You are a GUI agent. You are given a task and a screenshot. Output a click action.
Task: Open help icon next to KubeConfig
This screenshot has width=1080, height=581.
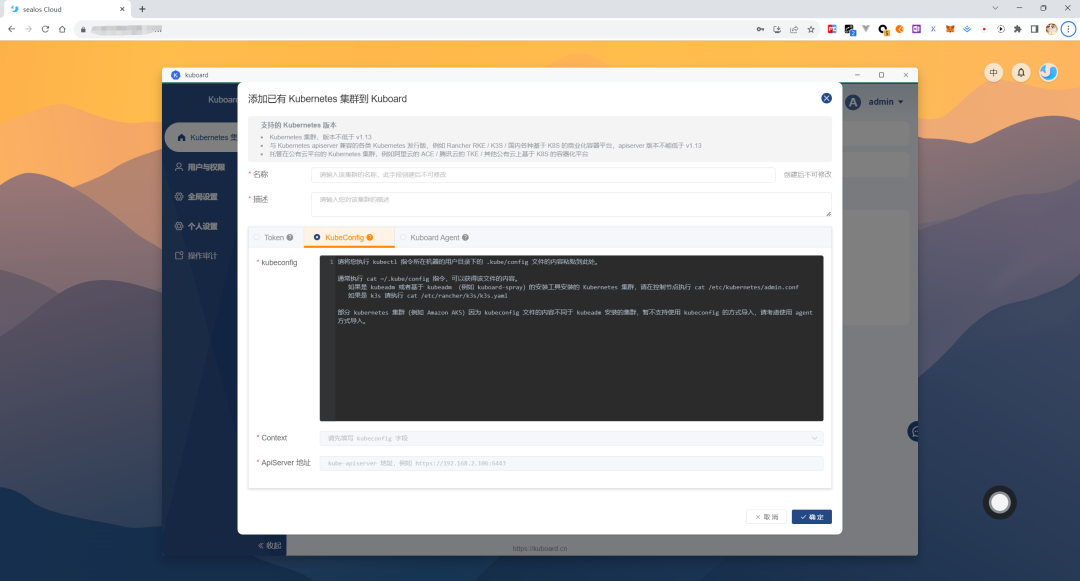coord(370,237)
